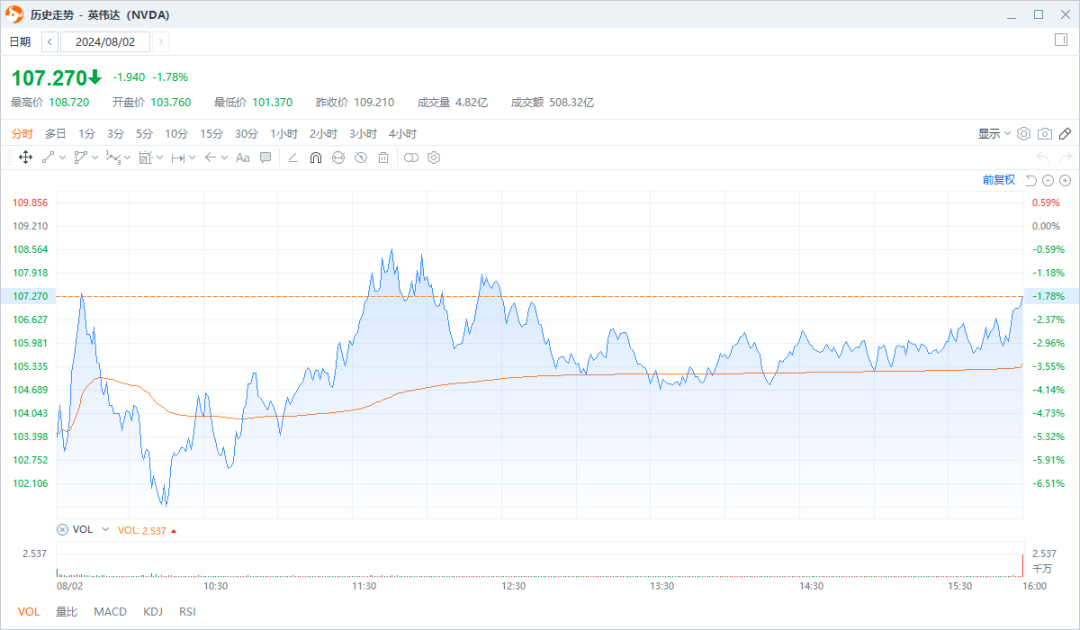The image size is (1080, 630).
Task: Switch to the 5分 timeframe tab
Action: (x=145, y=134)
